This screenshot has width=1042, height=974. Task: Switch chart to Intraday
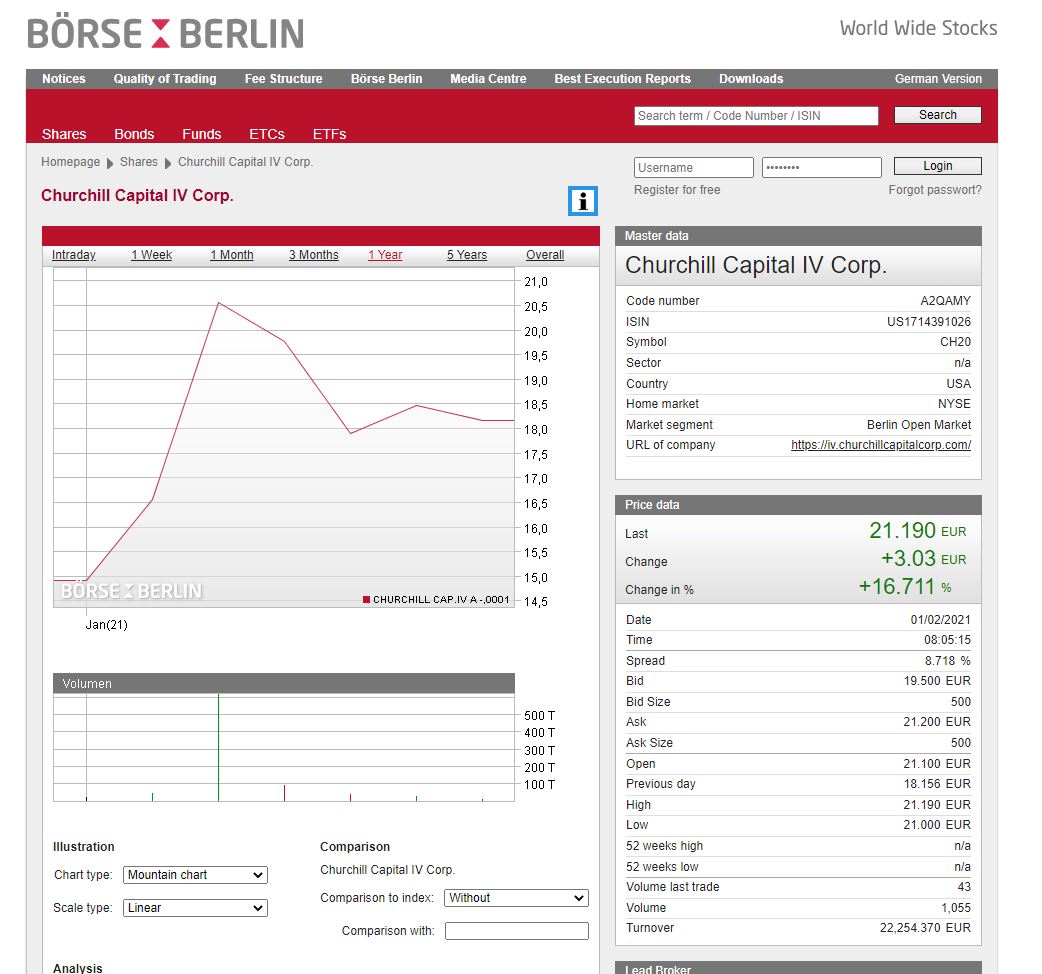click(x=74, y=255)
